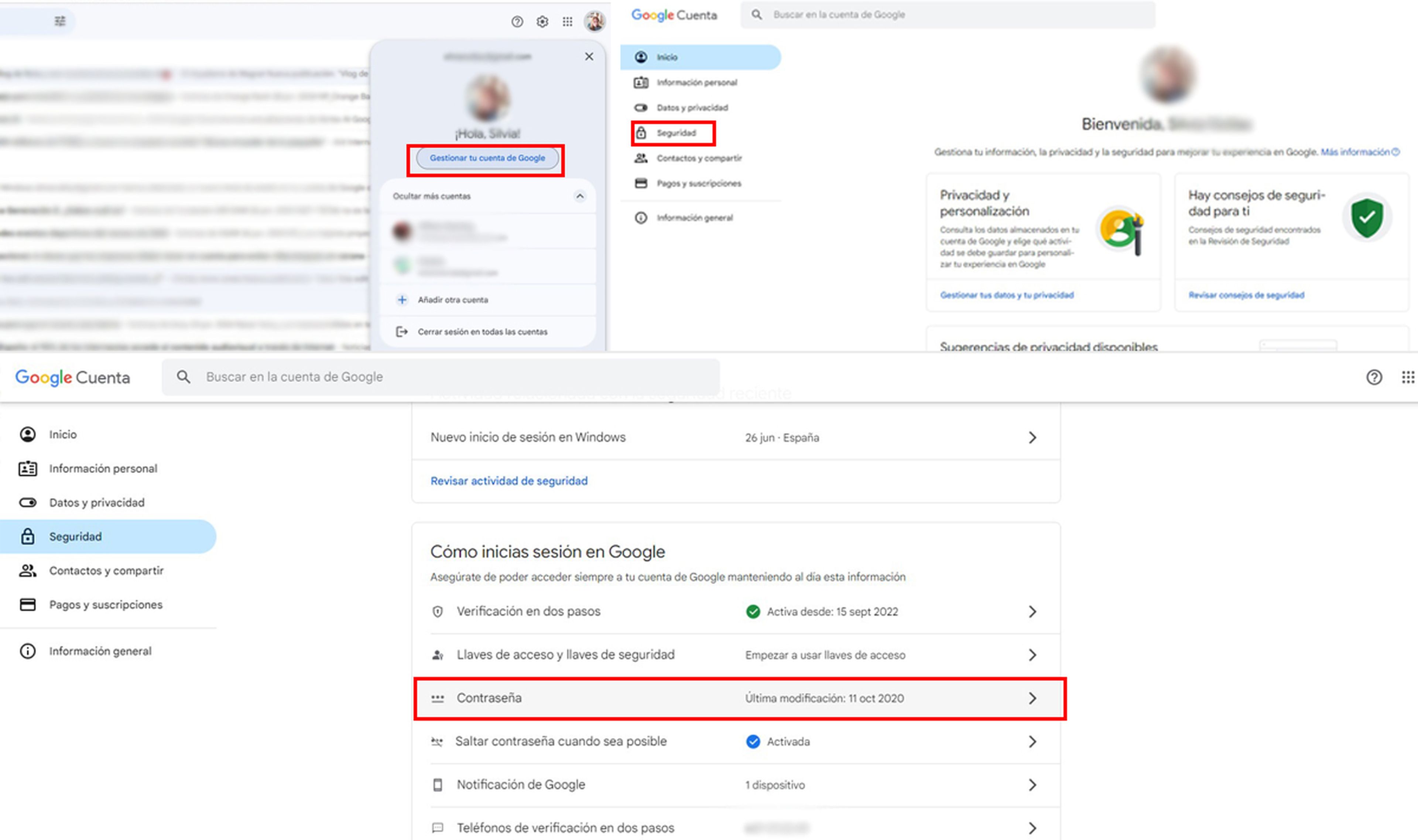Click the dots password icon beside Contraseña
Image resolution: width=1418 pixels, height=840 pixels.
[x=438, y=699]
